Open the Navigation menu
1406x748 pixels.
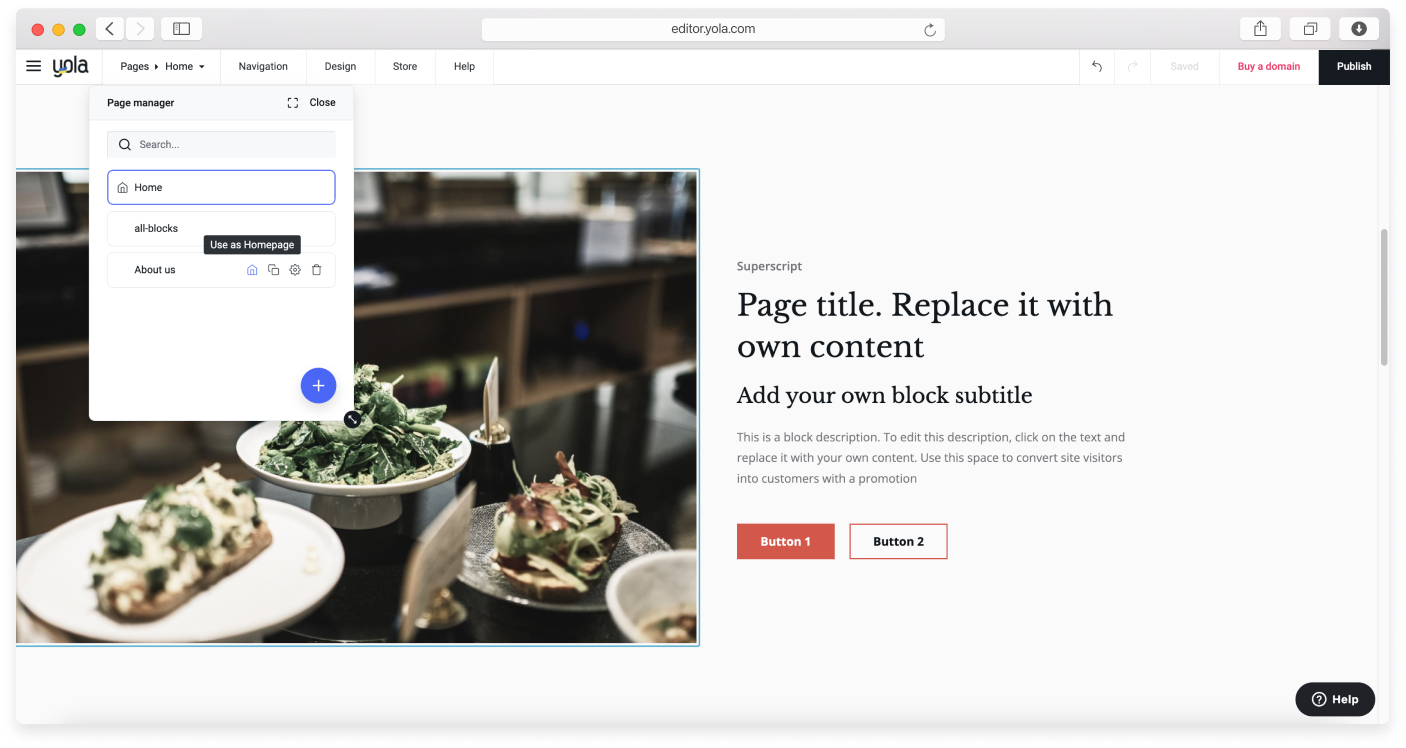263,66
